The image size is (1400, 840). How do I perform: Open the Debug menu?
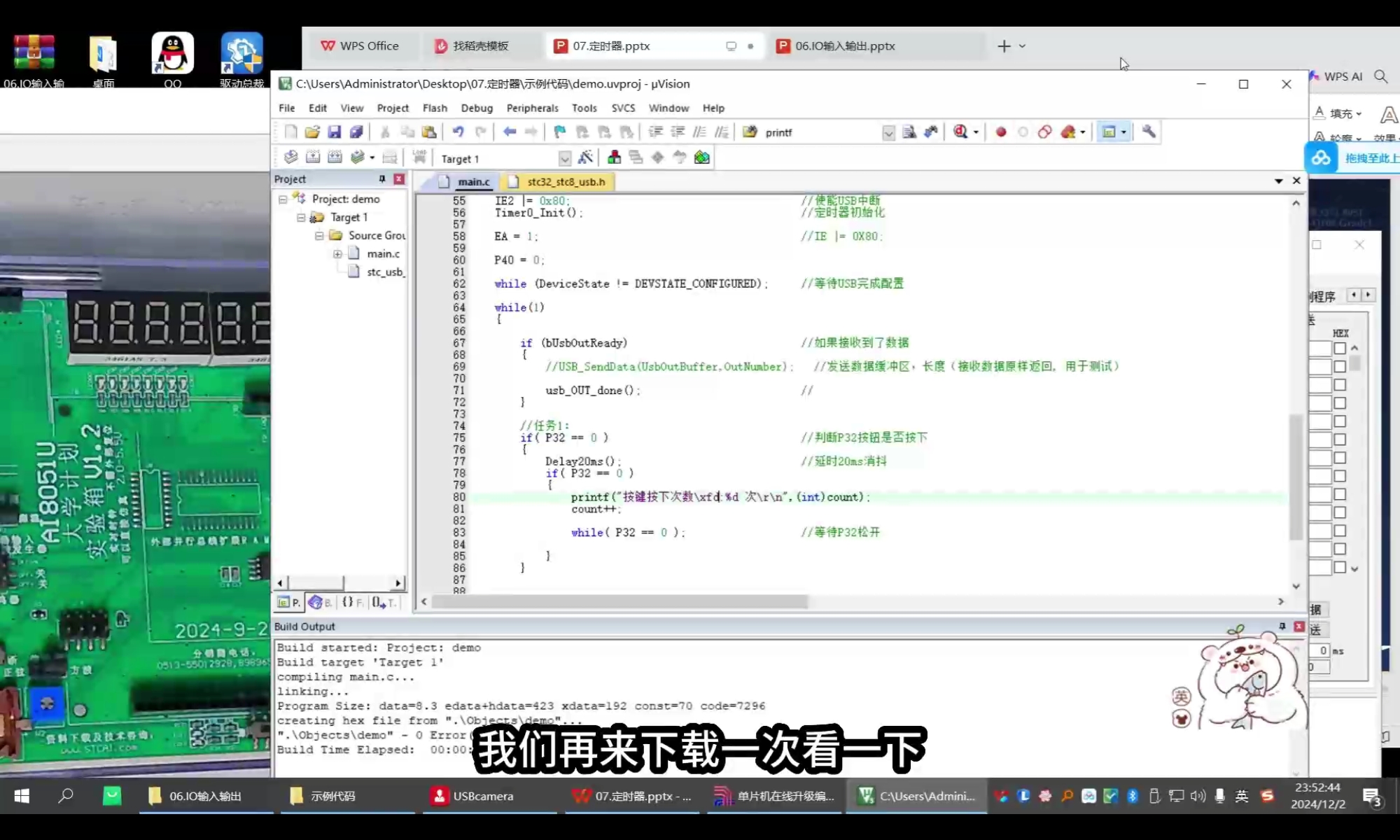tap(477, 108)
